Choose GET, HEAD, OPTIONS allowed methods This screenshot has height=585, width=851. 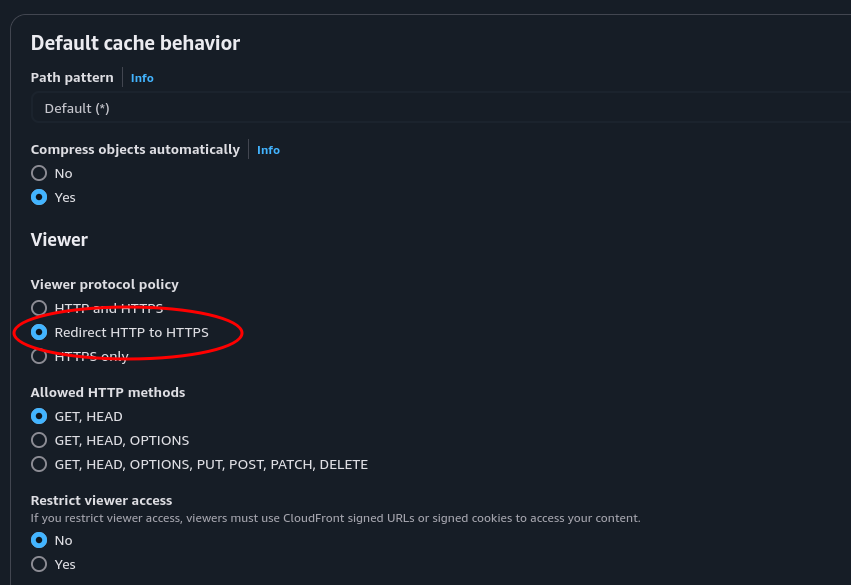click(x=39, y=440)
